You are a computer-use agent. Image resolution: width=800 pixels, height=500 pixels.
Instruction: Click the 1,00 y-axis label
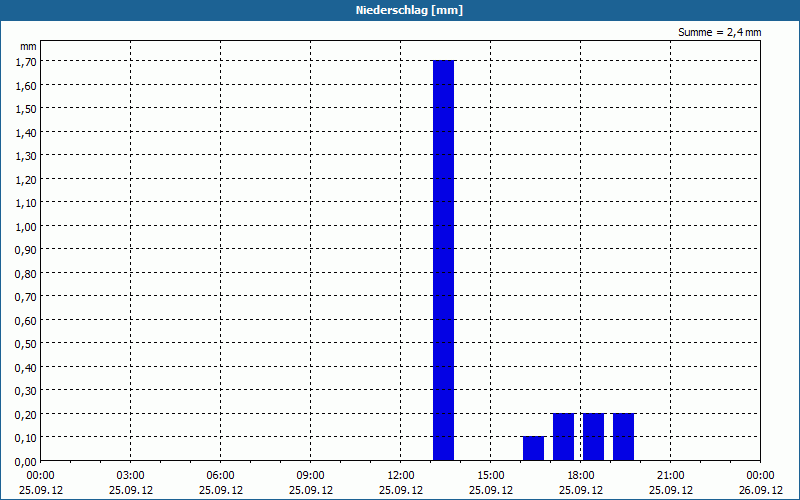26,227
